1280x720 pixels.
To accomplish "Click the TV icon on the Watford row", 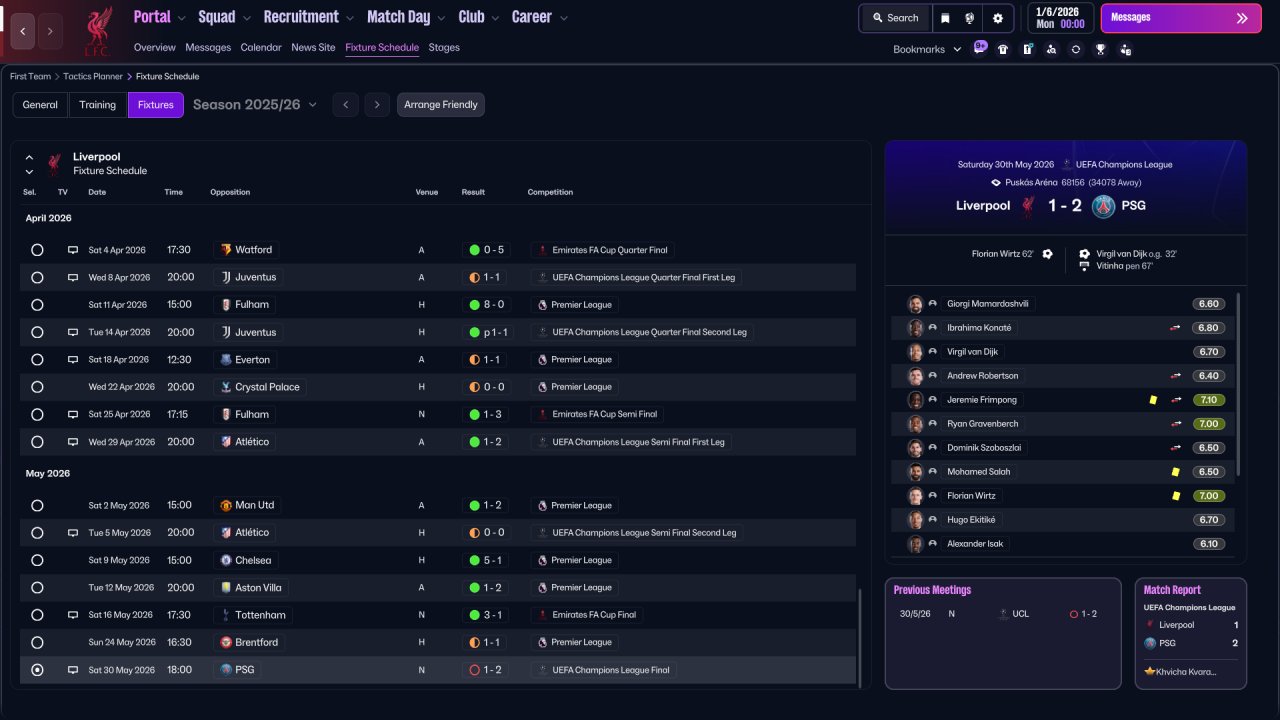I will 72,250.
